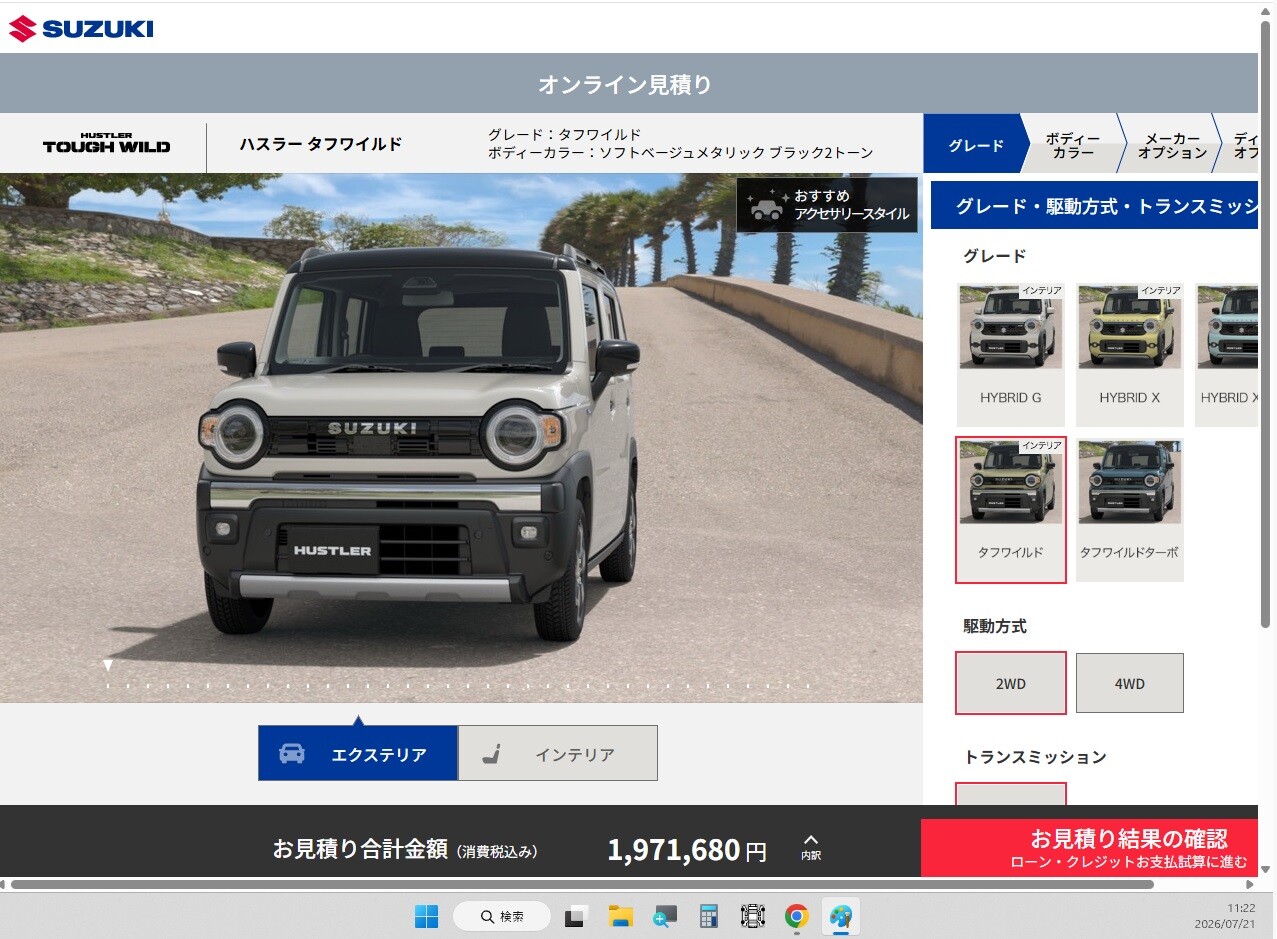Image resolution: width=1277 pixels, height=939 pixels.
Task: Choose the タフワイルド grade card
Action: (x=1011, y=510)
